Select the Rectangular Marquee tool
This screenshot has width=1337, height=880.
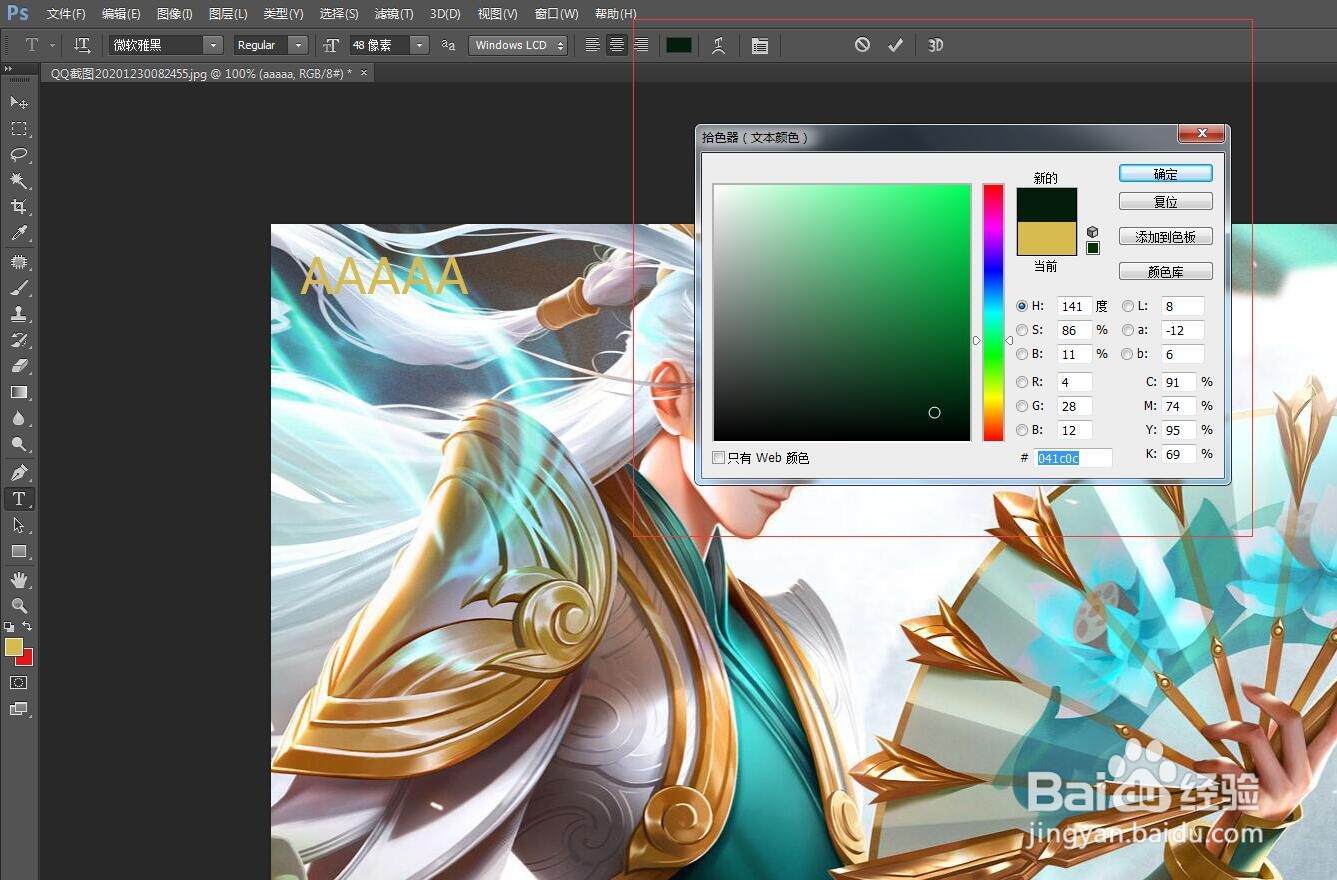19,128
